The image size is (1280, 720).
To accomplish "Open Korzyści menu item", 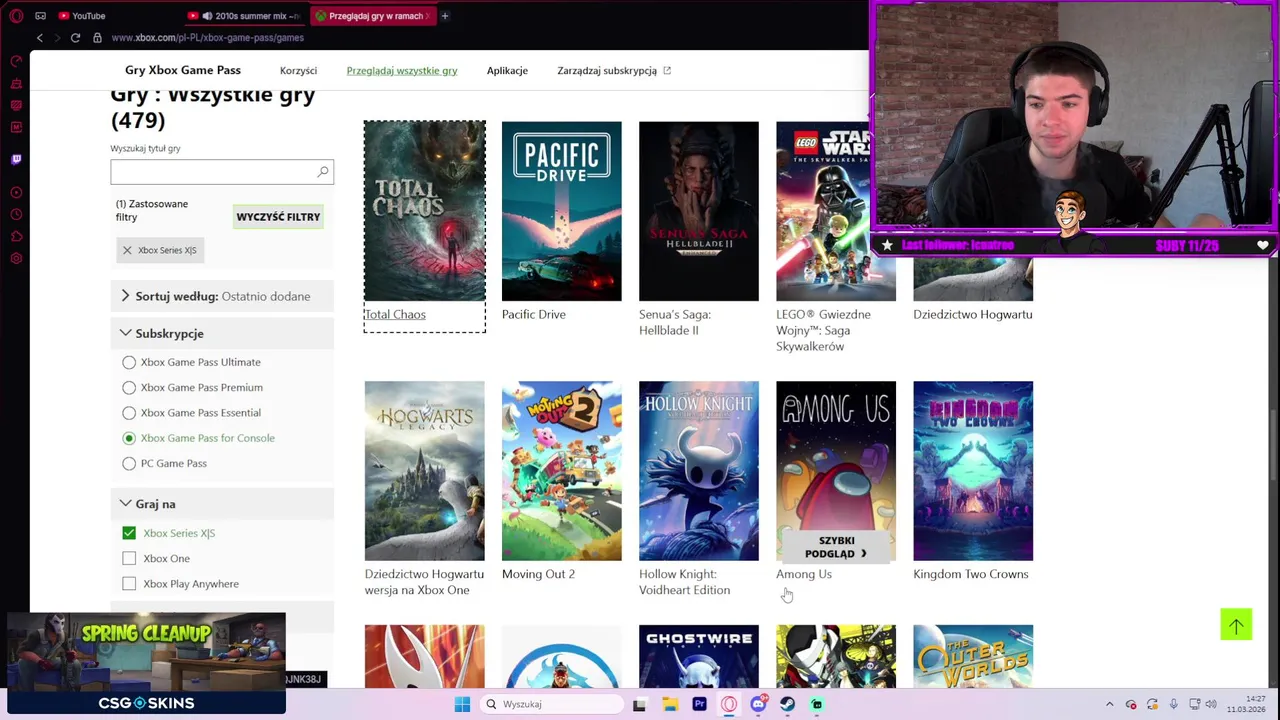I will [298, 70].
